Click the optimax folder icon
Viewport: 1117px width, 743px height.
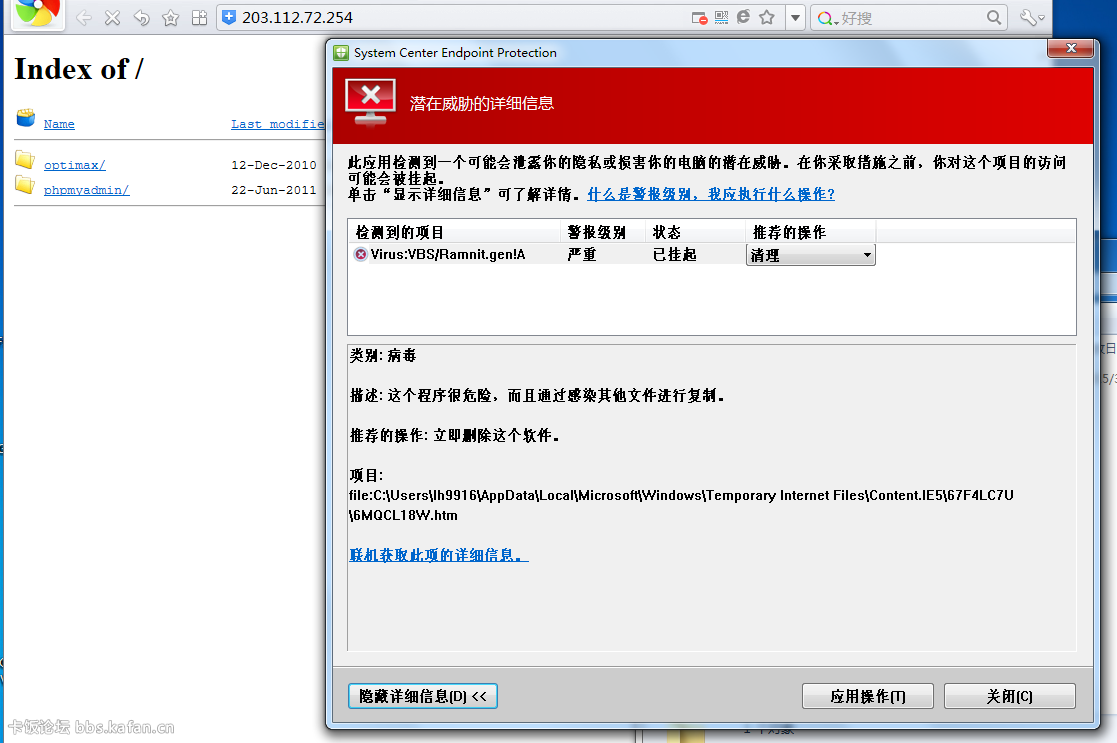(x=25, y=160)
